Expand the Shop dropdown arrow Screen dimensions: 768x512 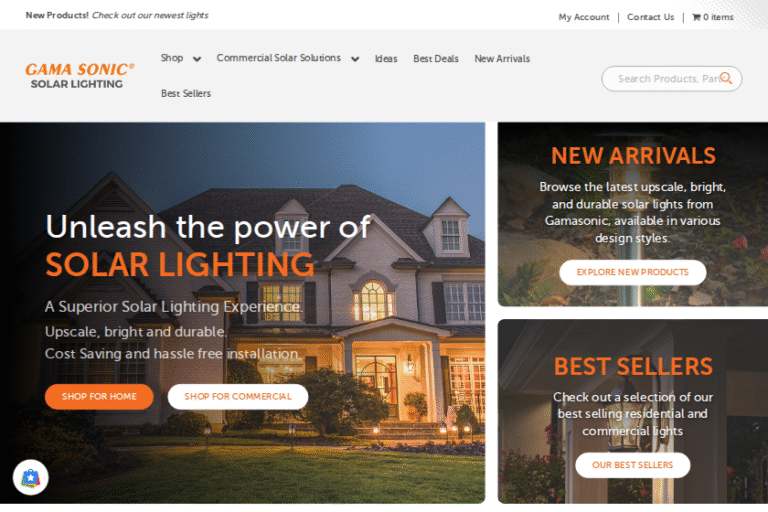197,59
